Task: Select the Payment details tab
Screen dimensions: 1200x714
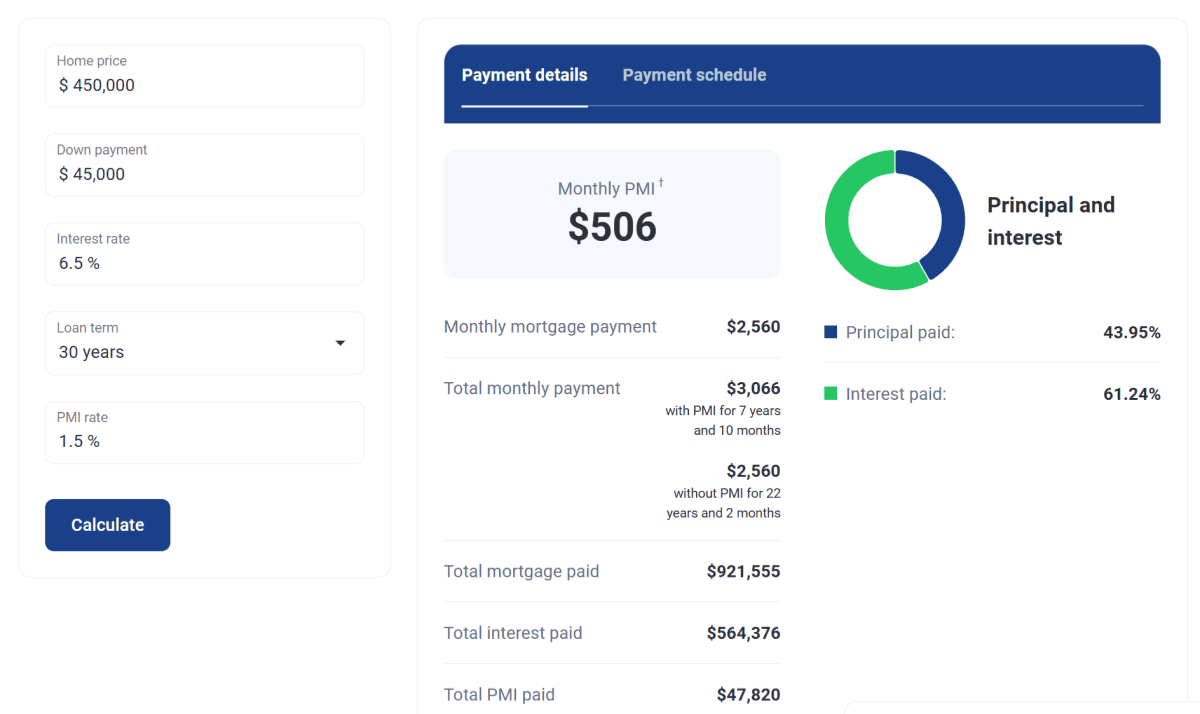Action: tap(524, 75)
